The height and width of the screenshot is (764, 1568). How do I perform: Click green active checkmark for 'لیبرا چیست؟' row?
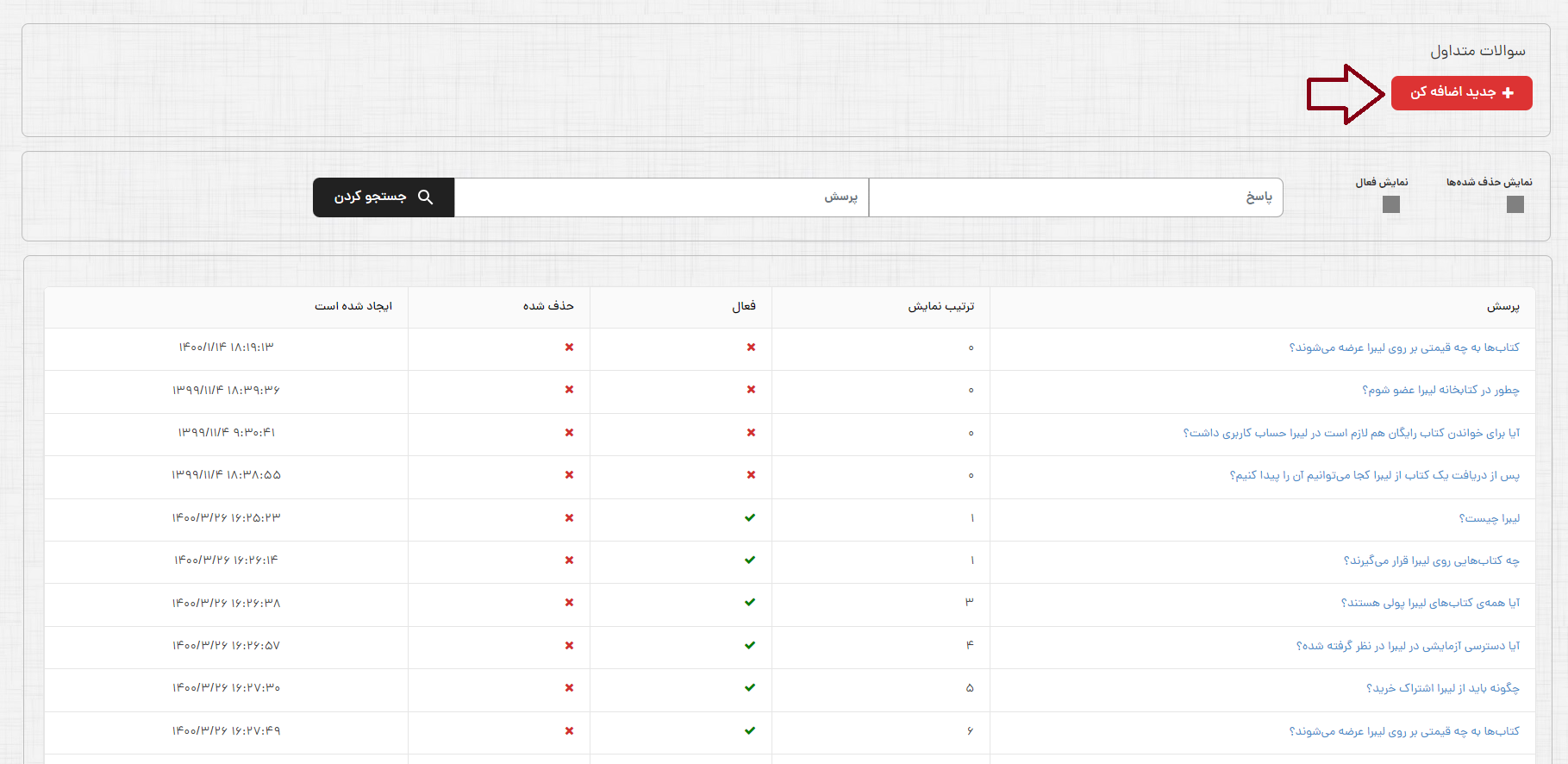(750, 518)
